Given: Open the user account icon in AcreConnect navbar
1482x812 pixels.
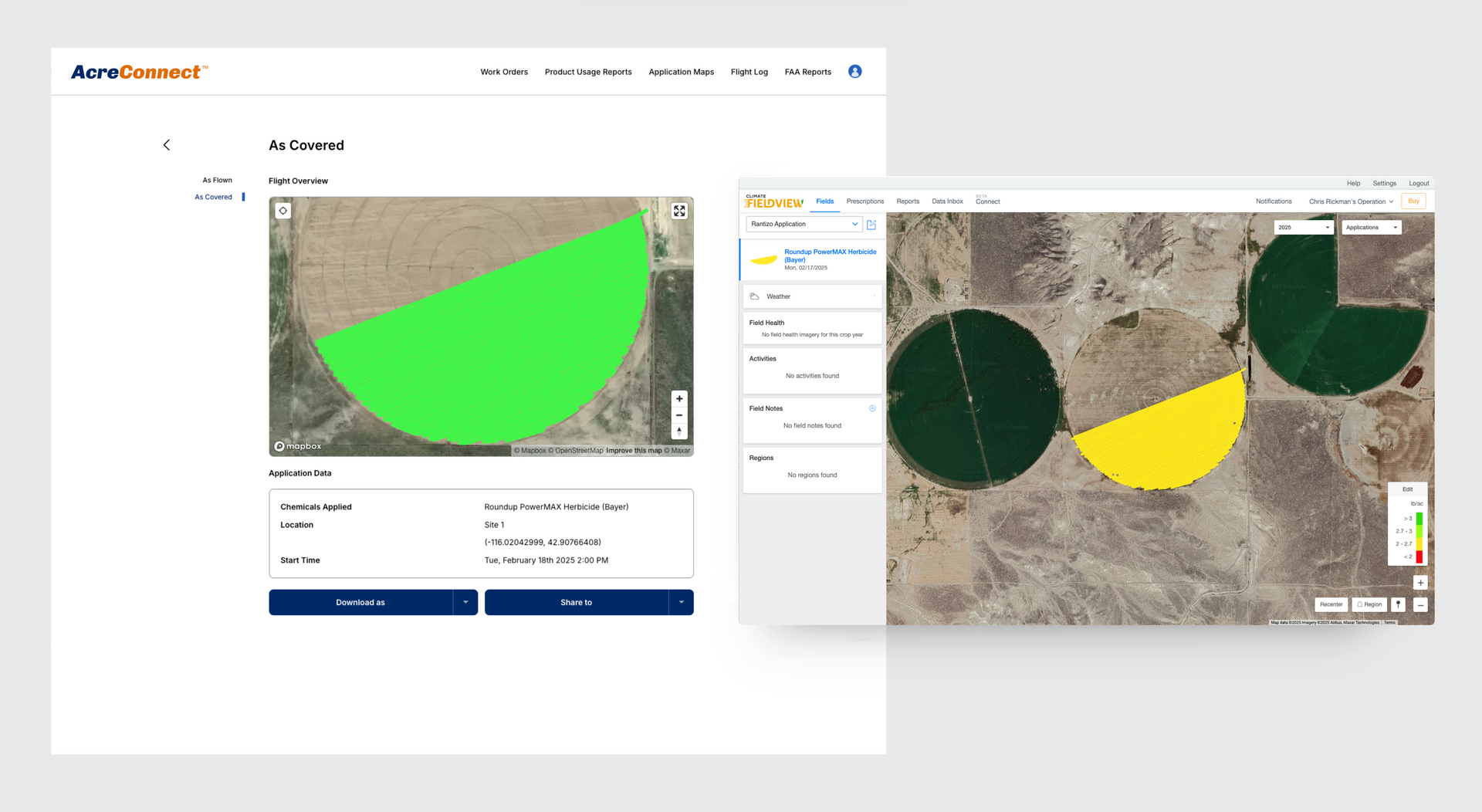Looking at the screenshot, I should tap(854, 71).
